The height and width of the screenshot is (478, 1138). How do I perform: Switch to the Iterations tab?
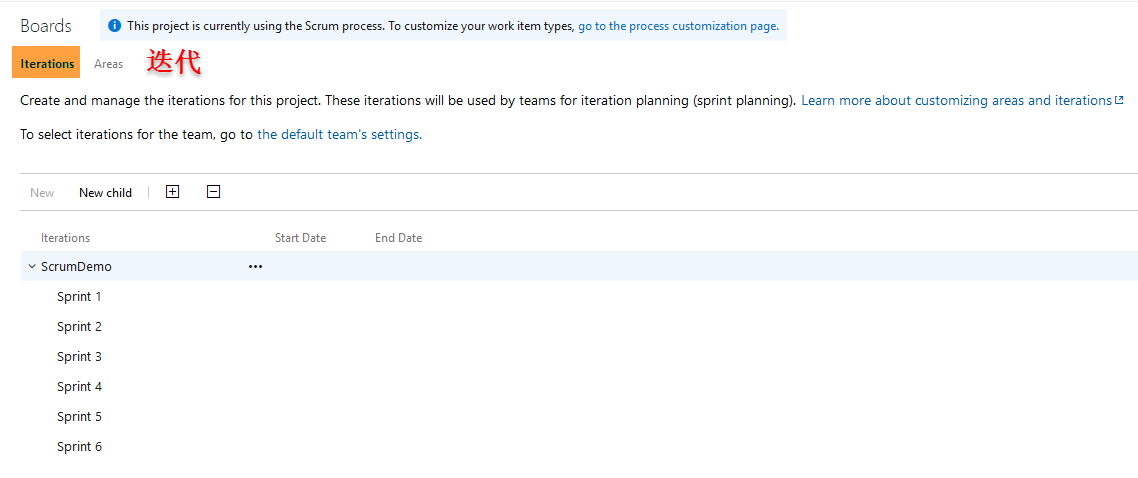47,63
